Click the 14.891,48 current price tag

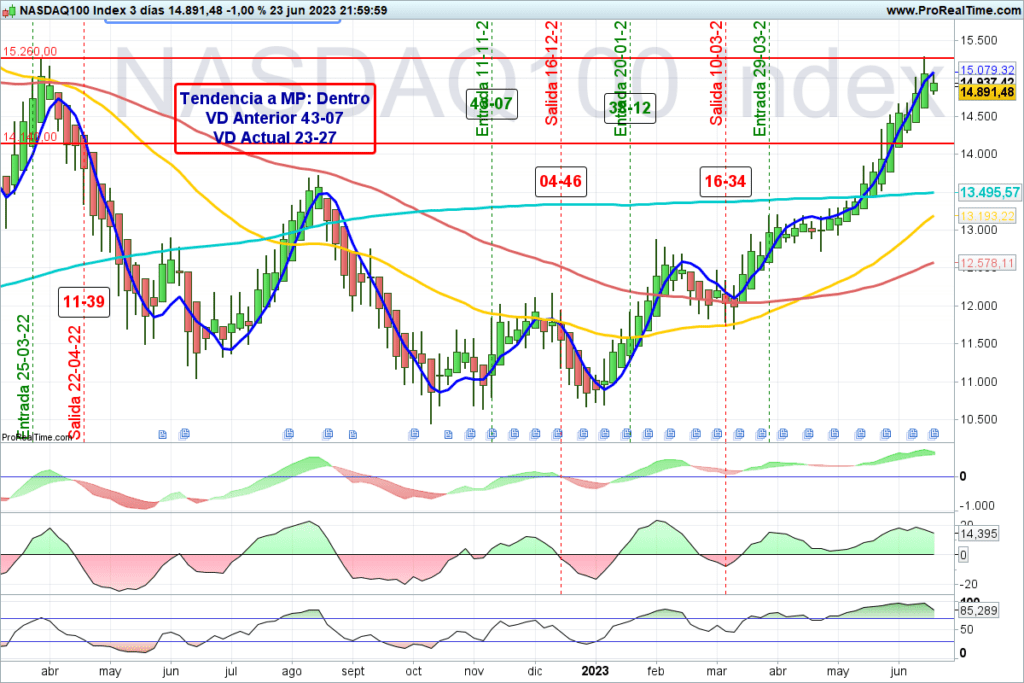pos(987,93)
